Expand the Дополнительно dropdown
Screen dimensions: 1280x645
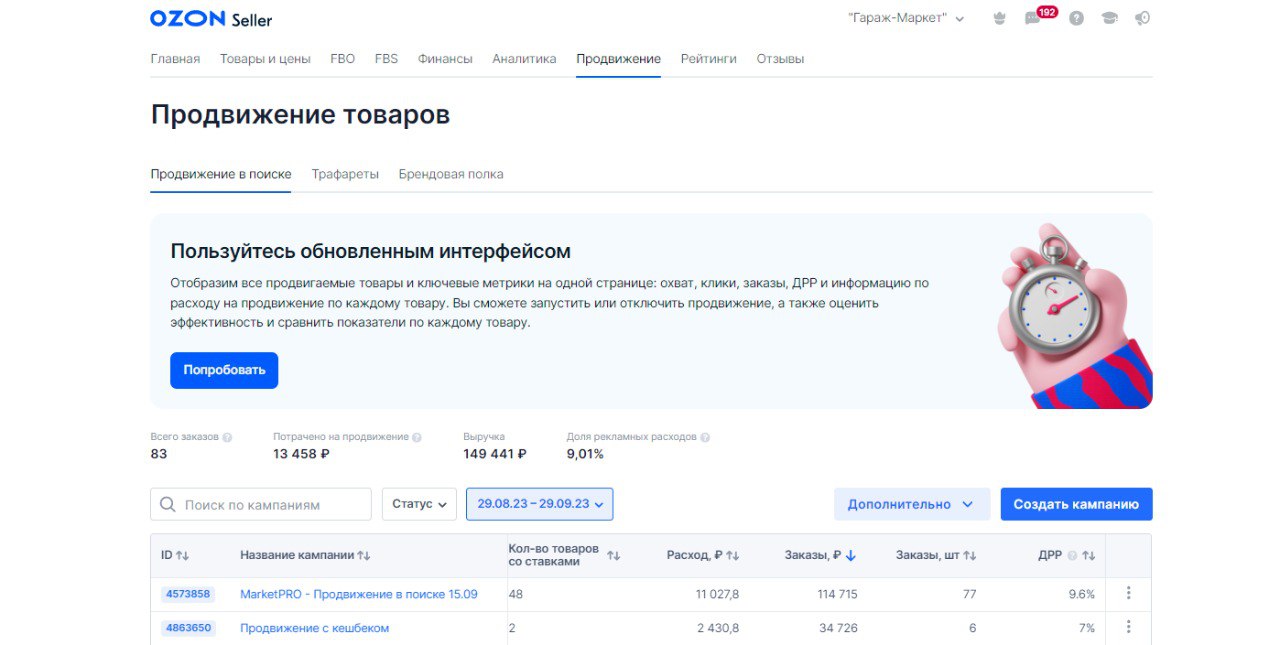coord(912,504)
